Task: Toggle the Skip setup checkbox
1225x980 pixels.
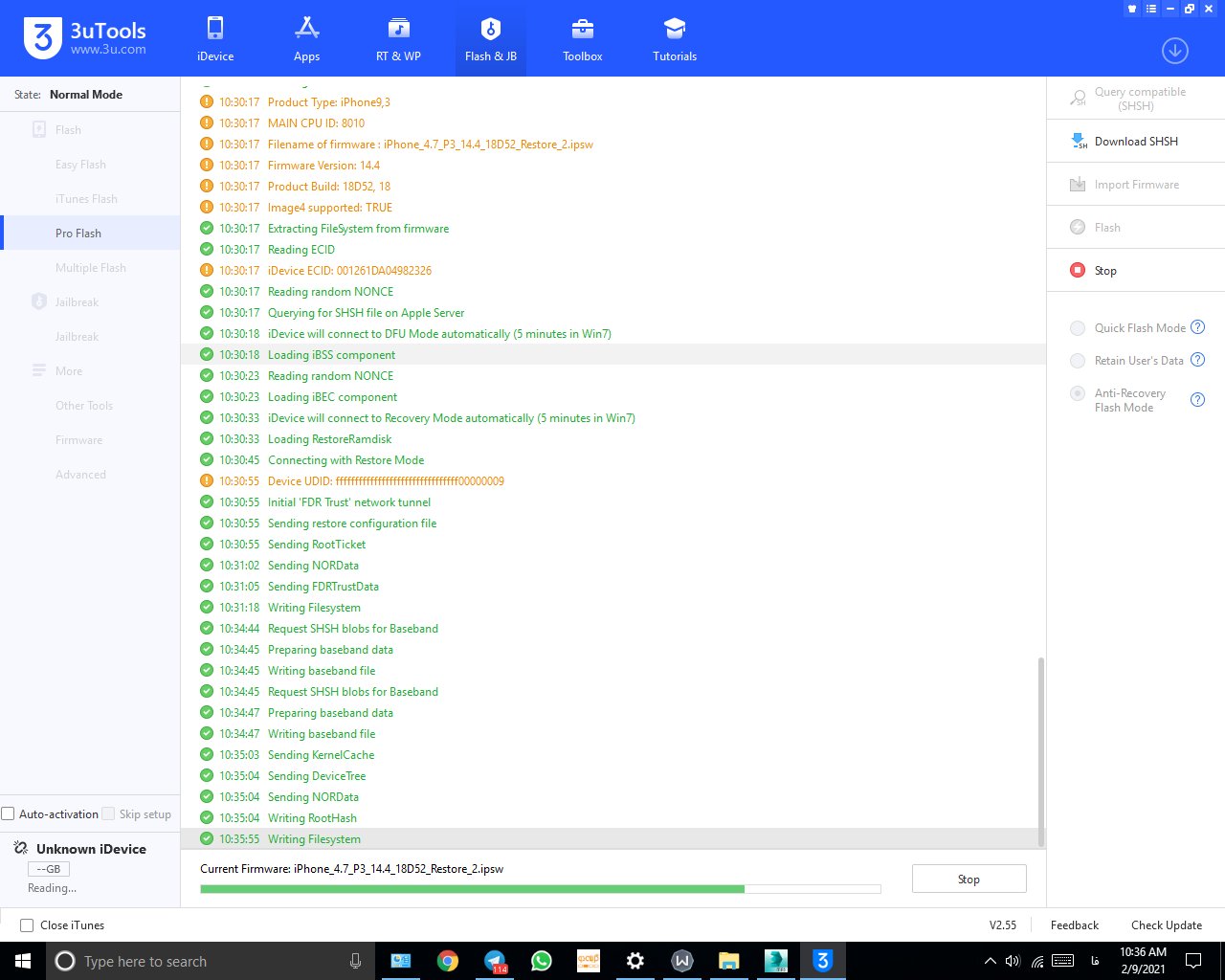Action: (108, 814)
